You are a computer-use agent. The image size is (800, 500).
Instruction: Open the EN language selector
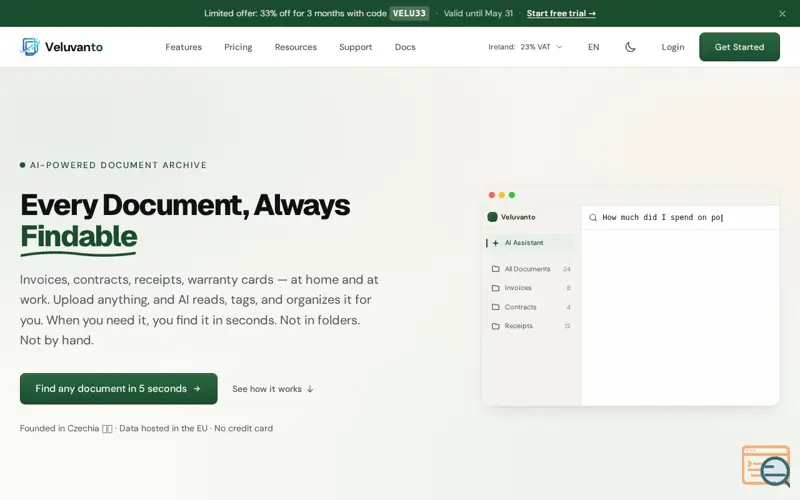tap(593, 47)
